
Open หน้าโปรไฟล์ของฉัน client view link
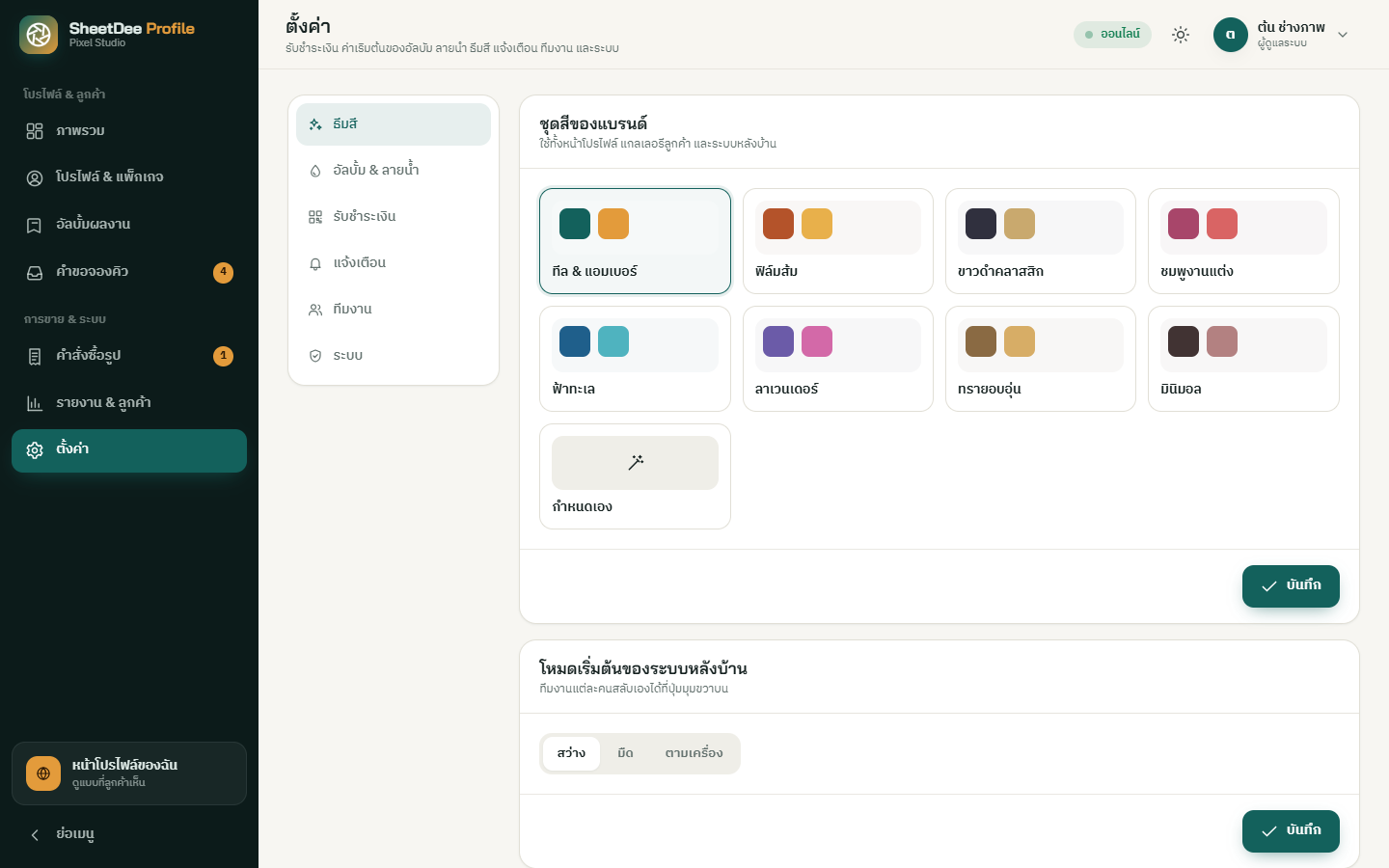tap(129, 773)
